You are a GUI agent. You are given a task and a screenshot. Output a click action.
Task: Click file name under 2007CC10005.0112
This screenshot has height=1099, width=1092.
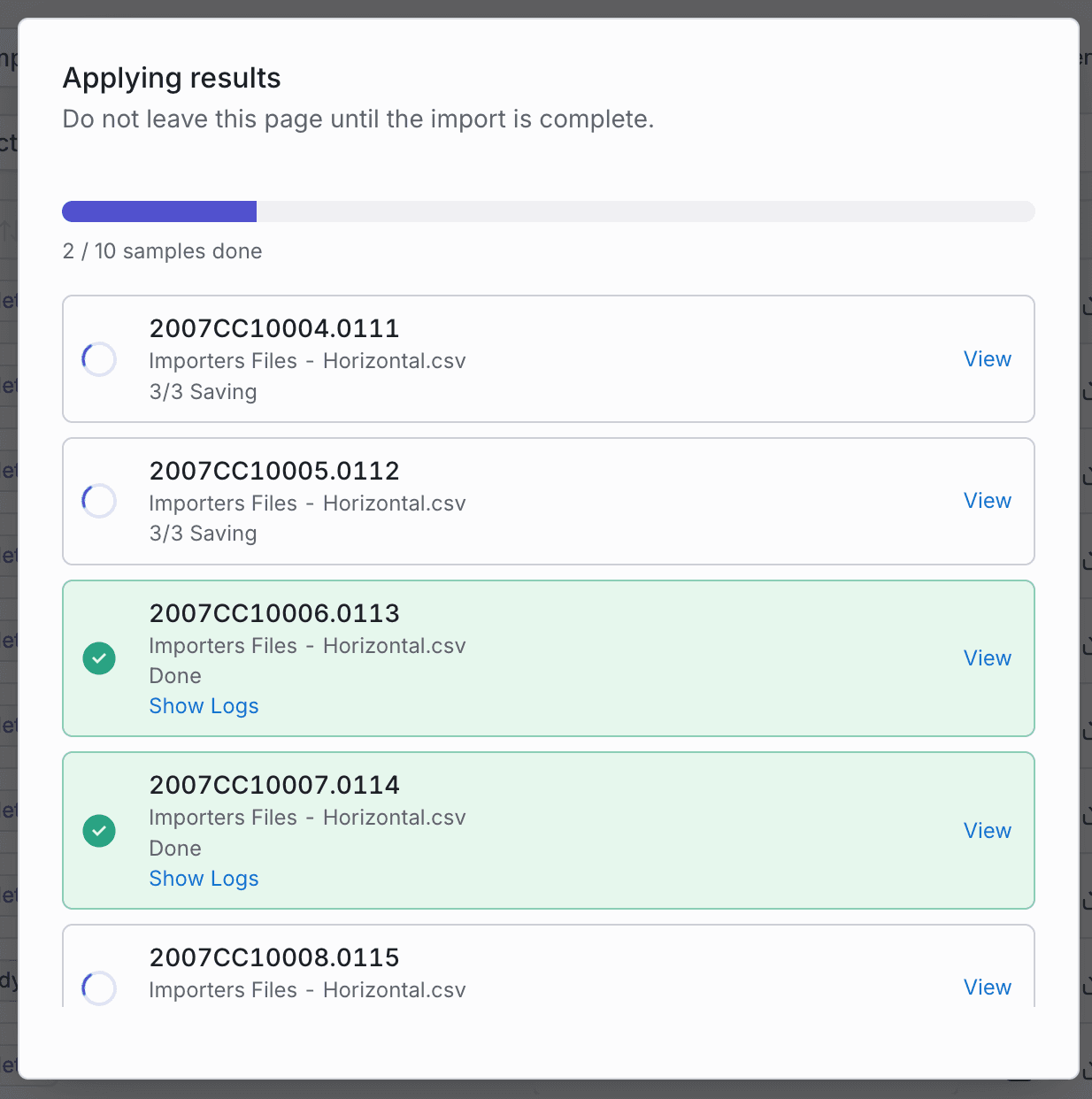(307, 503)
